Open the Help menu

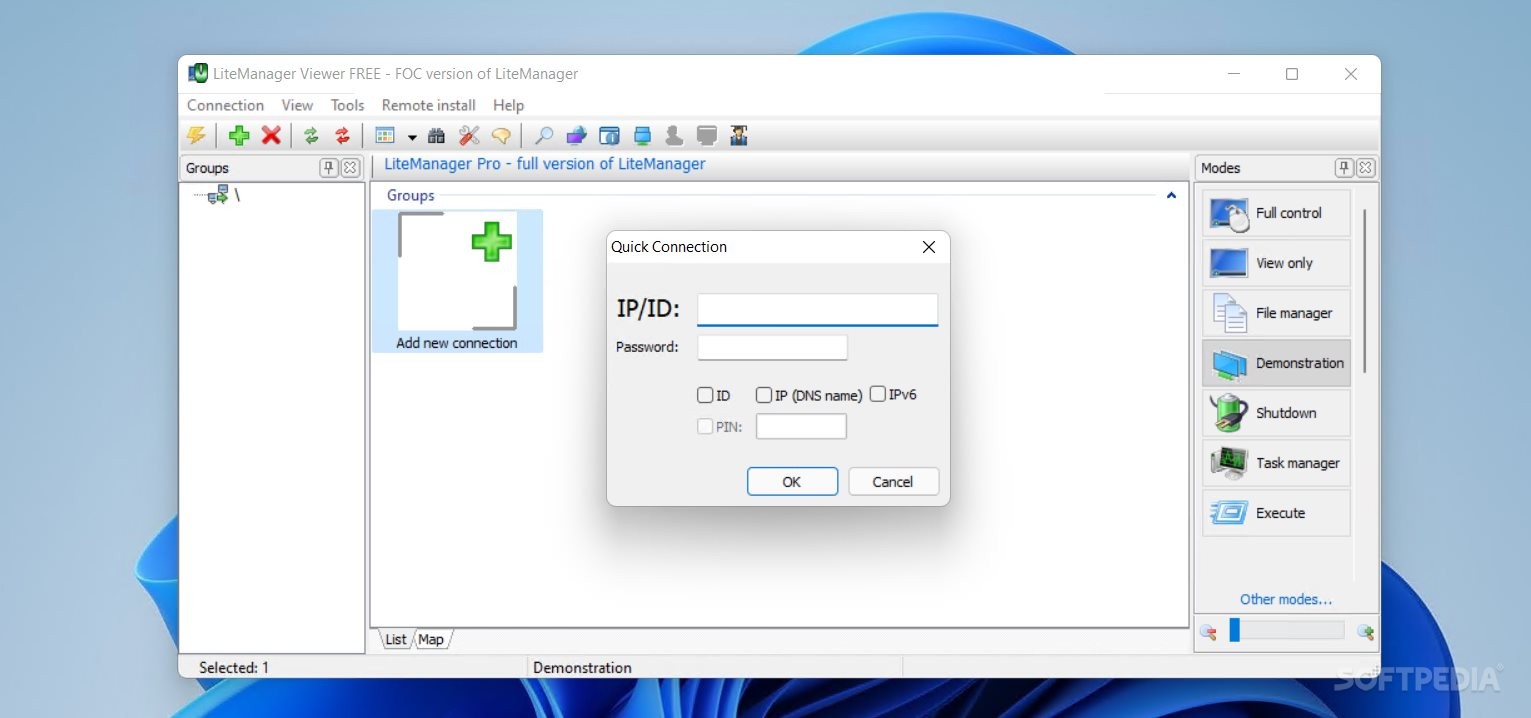(x=508, y=105)
